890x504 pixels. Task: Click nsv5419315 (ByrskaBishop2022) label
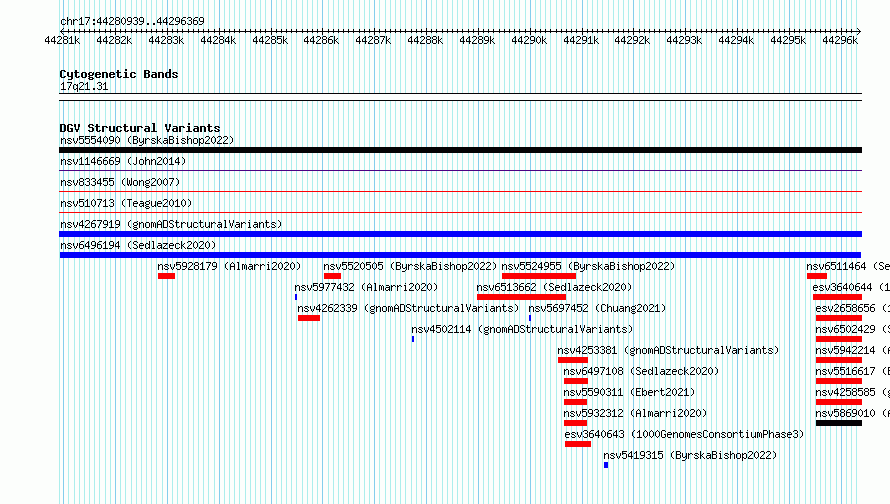coord(690,455)
